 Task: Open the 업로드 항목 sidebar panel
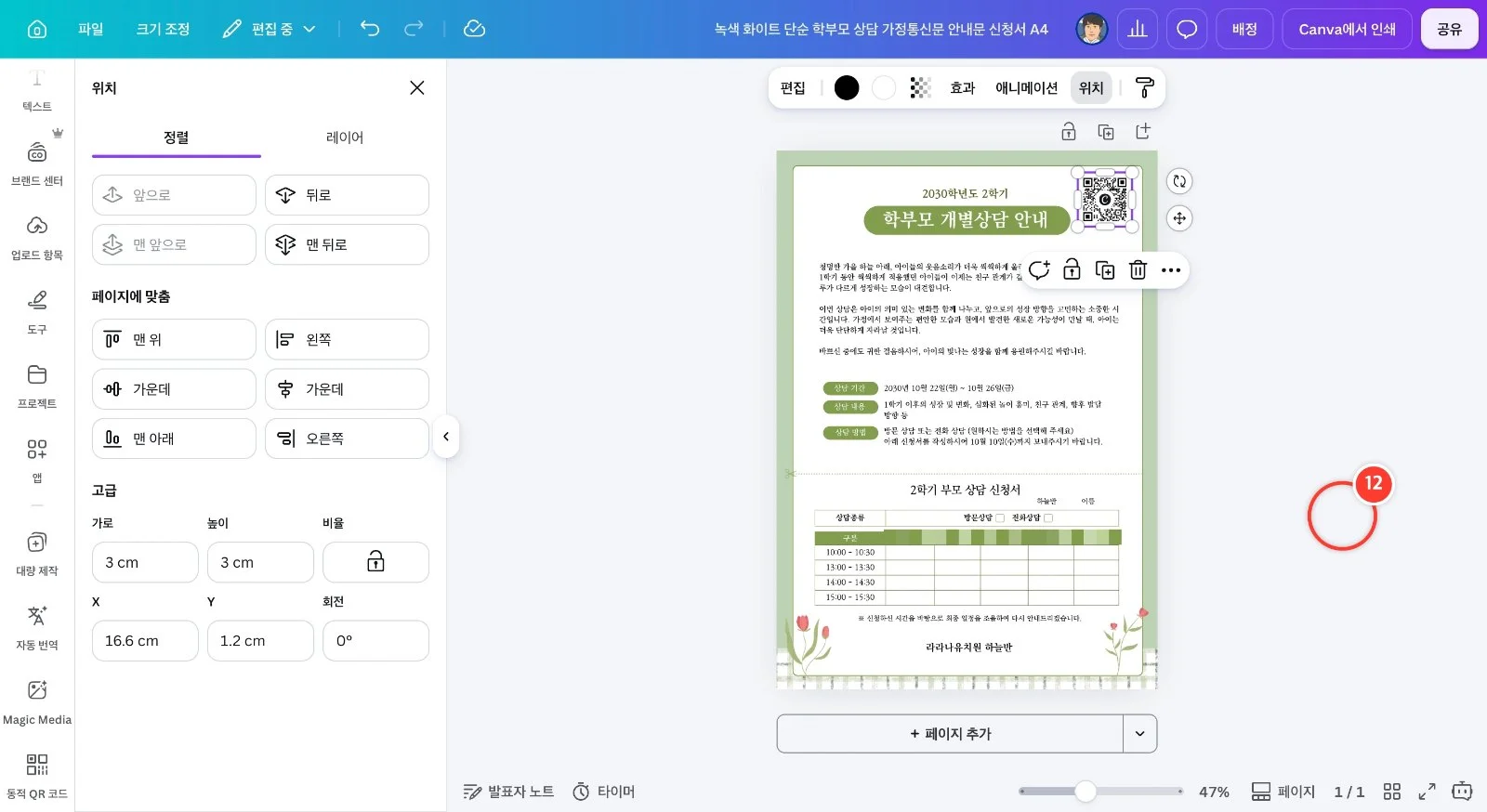[x=37, y=237]
